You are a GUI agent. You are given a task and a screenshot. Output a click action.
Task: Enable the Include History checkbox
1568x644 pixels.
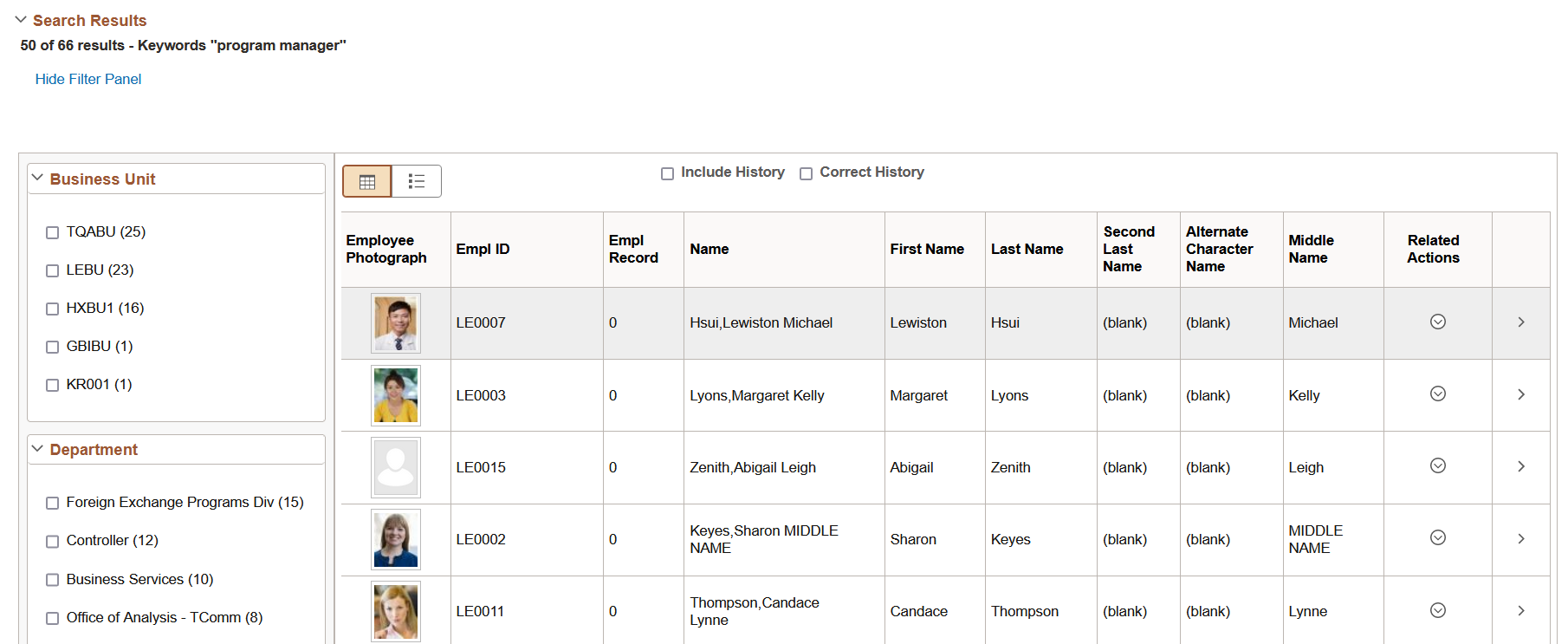(667, 173)
